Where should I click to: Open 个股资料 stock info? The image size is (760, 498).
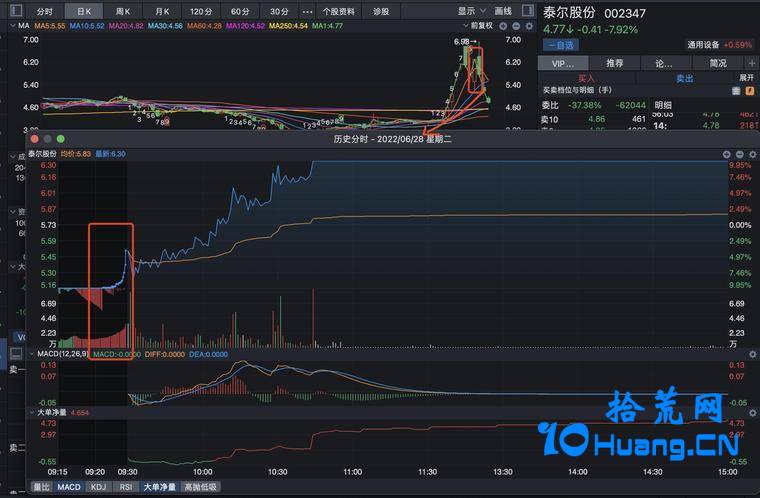point(338,11)
